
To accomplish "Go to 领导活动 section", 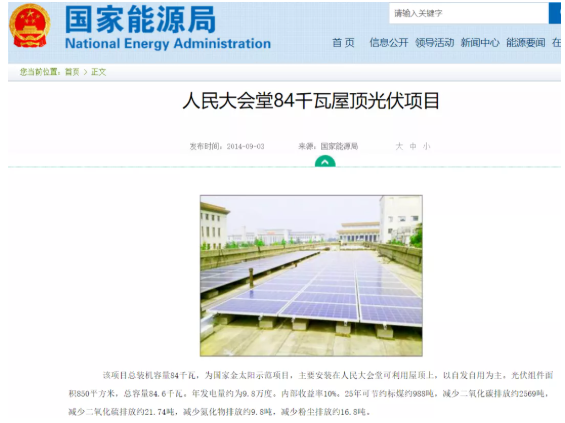I will [x=435, y=43].
